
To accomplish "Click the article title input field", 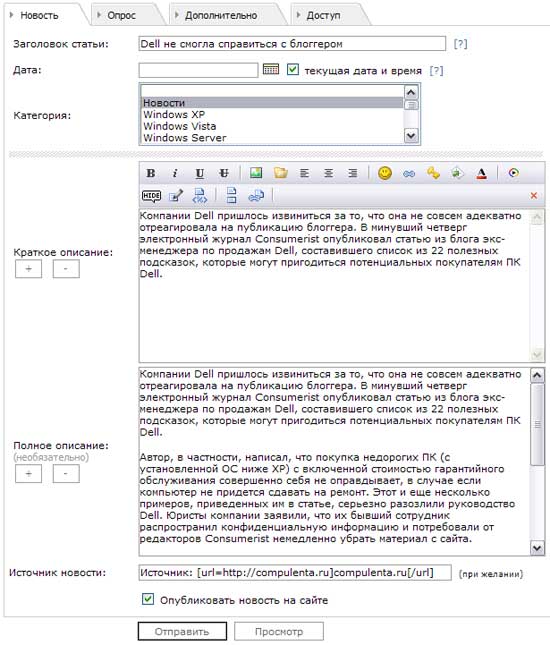I will (x=292, y=44).
